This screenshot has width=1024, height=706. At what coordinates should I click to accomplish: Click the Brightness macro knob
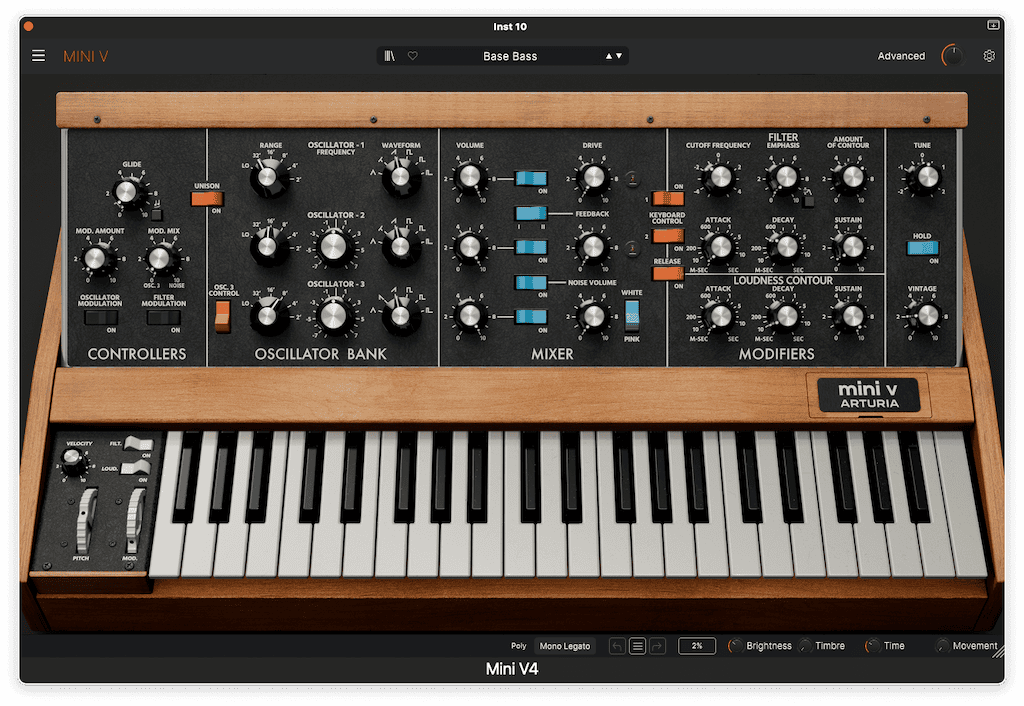735,646
